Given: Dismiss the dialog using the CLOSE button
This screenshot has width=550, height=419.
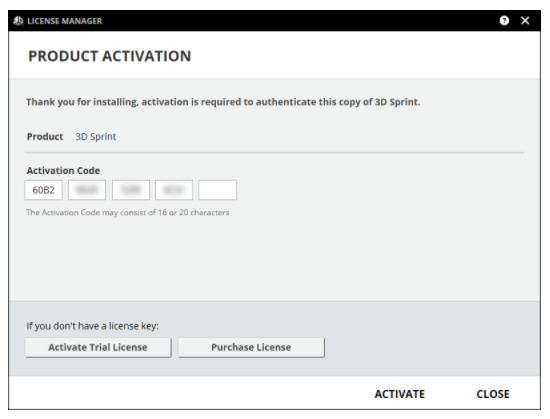Looking at the screenshot, I should tap(493, 394).
